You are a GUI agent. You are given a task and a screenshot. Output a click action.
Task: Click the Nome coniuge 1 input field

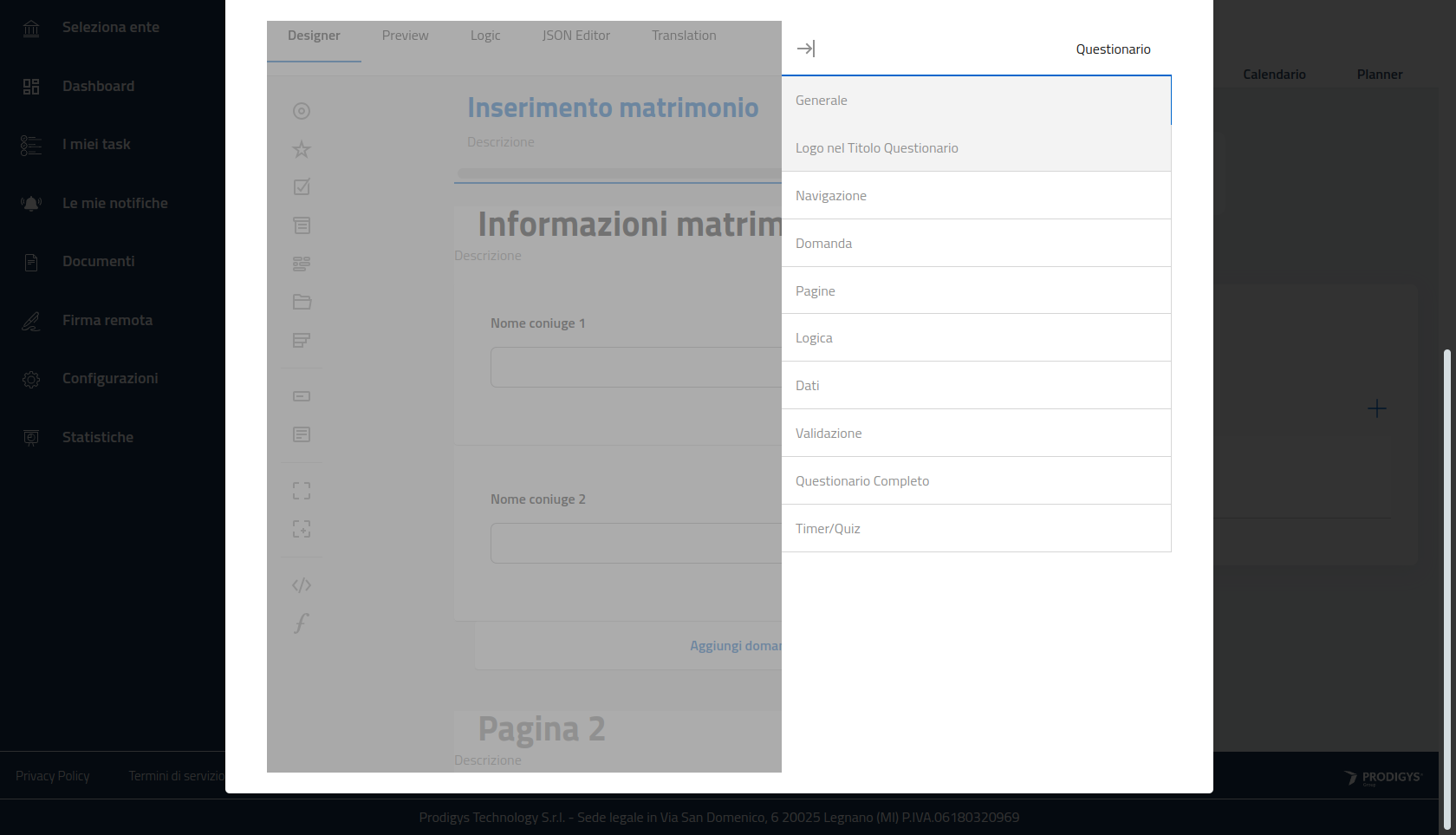point(635,368)
